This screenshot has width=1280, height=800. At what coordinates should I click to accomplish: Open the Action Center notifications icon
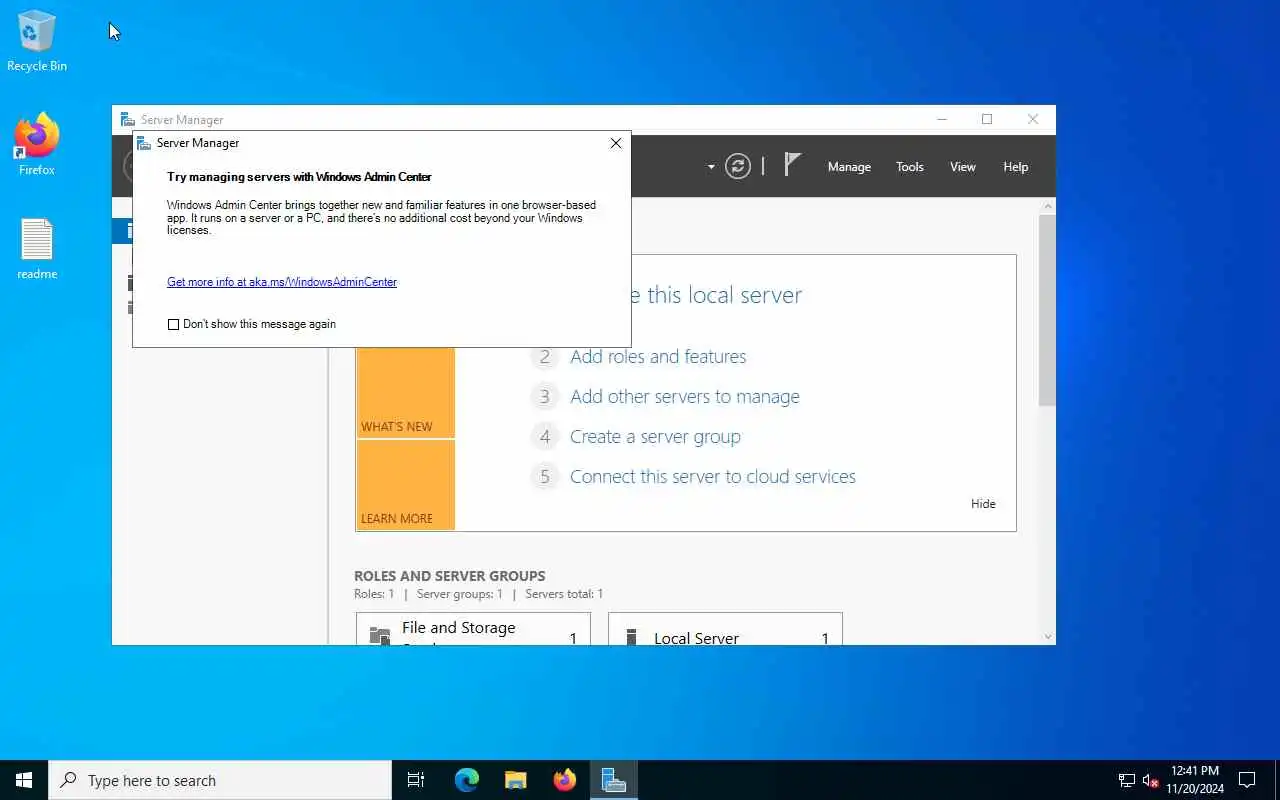tap(1247, 780)
